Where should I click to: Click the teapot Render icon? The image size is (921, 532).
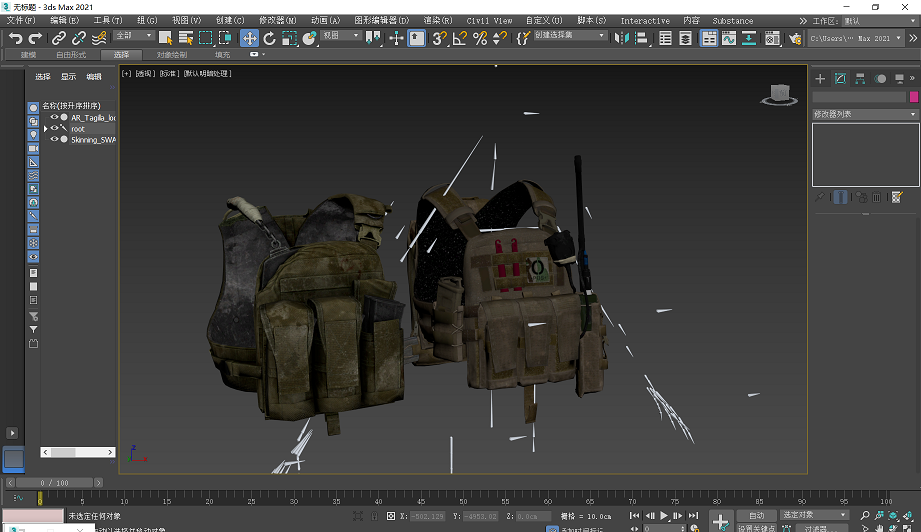tap(795, 38)
